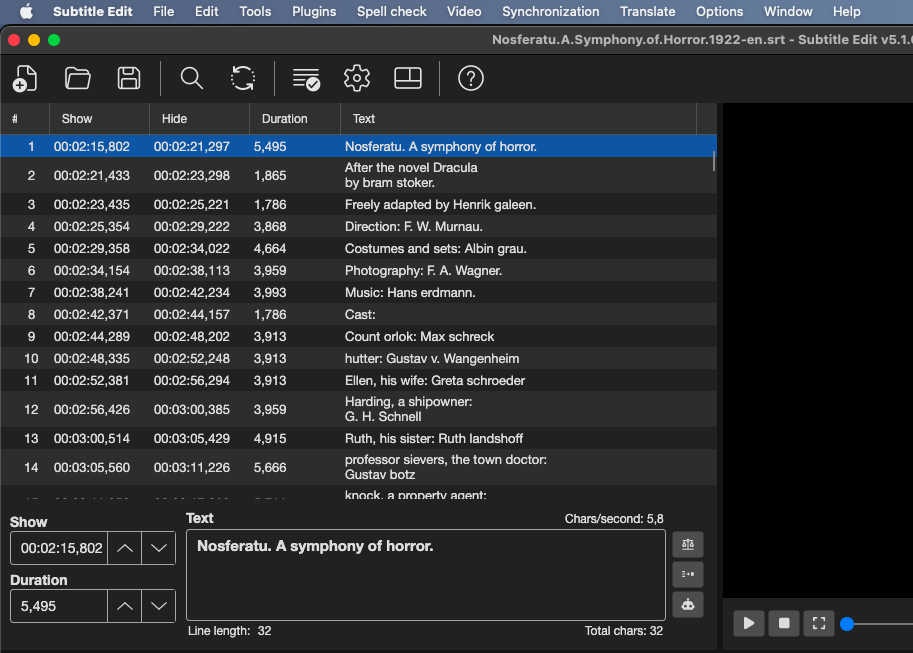Open Help question mark icon
This screenshot has height=653, width=913.
[x=470, y=78]
